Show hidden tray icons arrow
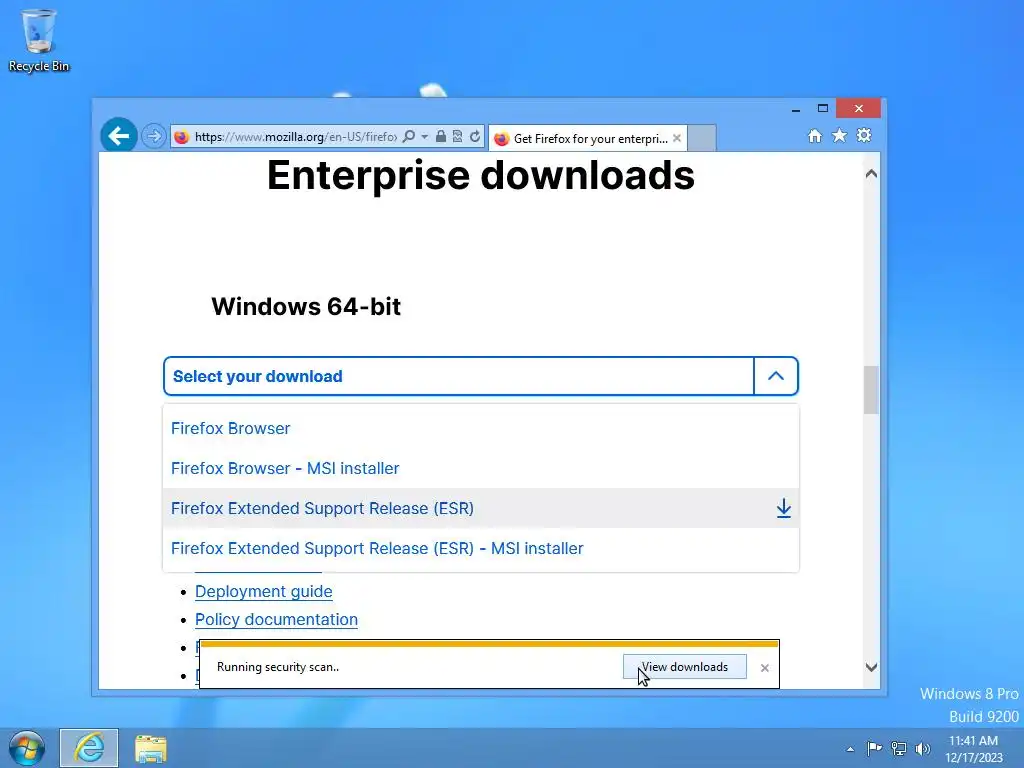Viewport: 1024px width, 768px height. [850, 749]
